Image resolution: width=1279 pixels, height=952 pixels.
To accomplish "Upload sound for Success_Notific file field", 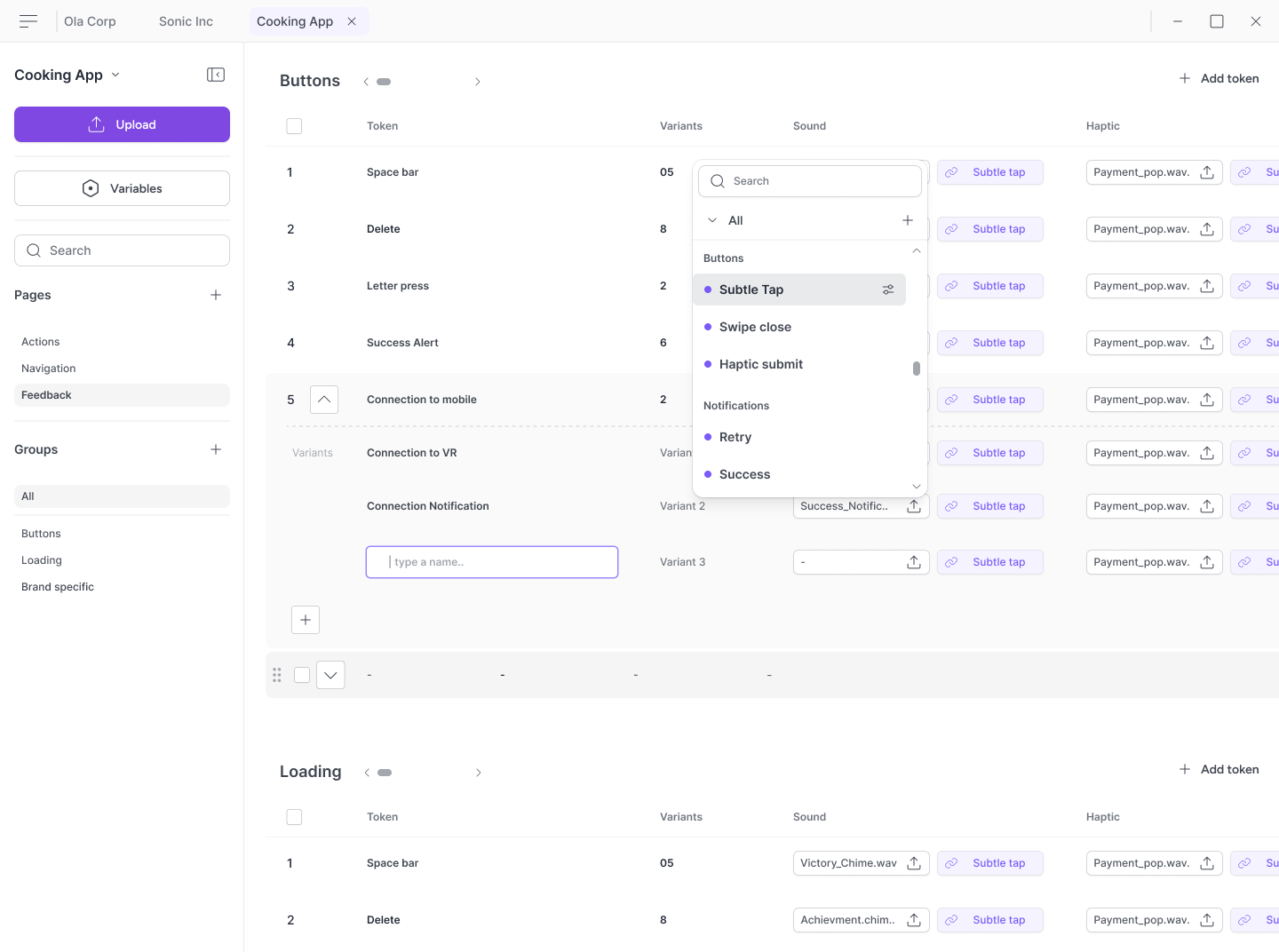I will pos(914,506).
